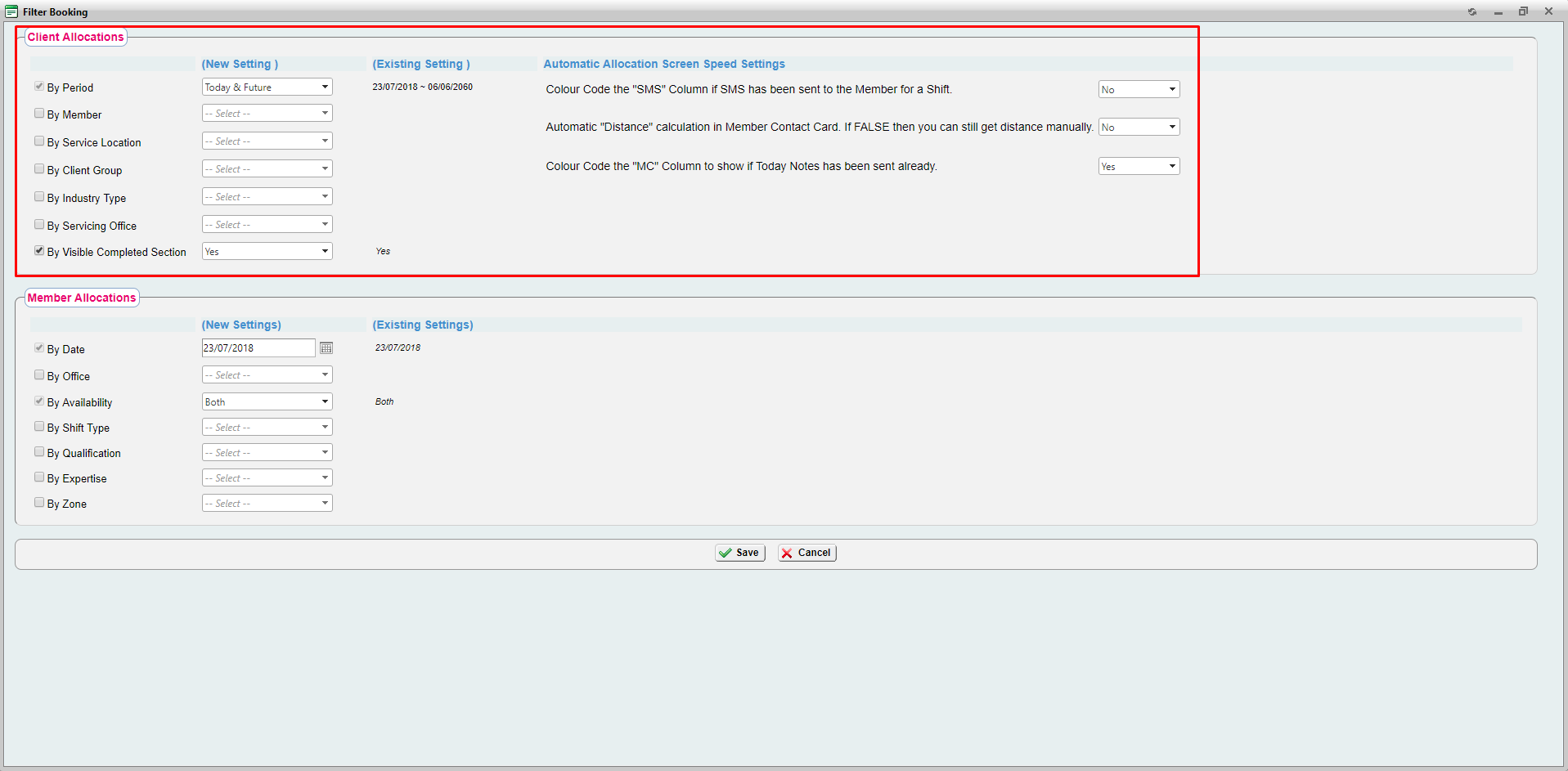Open the By Expertise dropdown
Image resolution: width=1568 pixels, height=771 pixels.
point(267,477)
